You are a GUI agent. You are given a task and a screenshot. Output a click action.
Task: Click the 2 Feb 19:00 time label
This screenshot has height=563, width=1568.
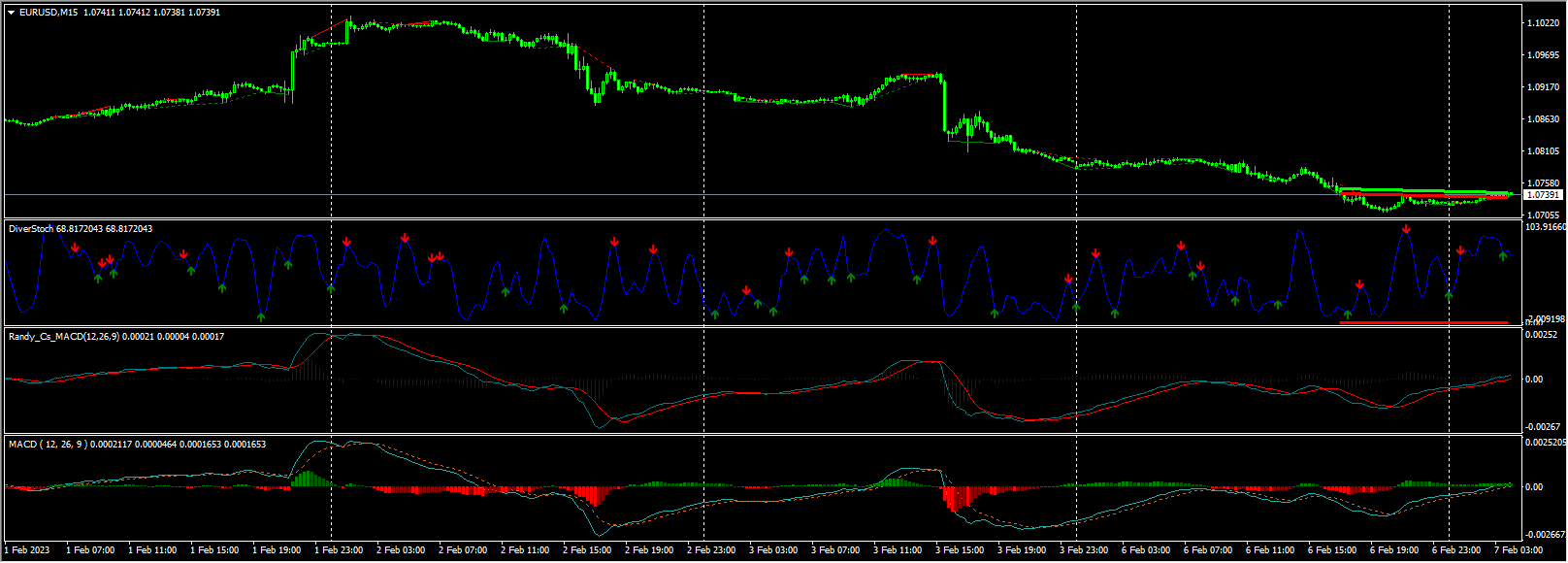coord(649,550)
